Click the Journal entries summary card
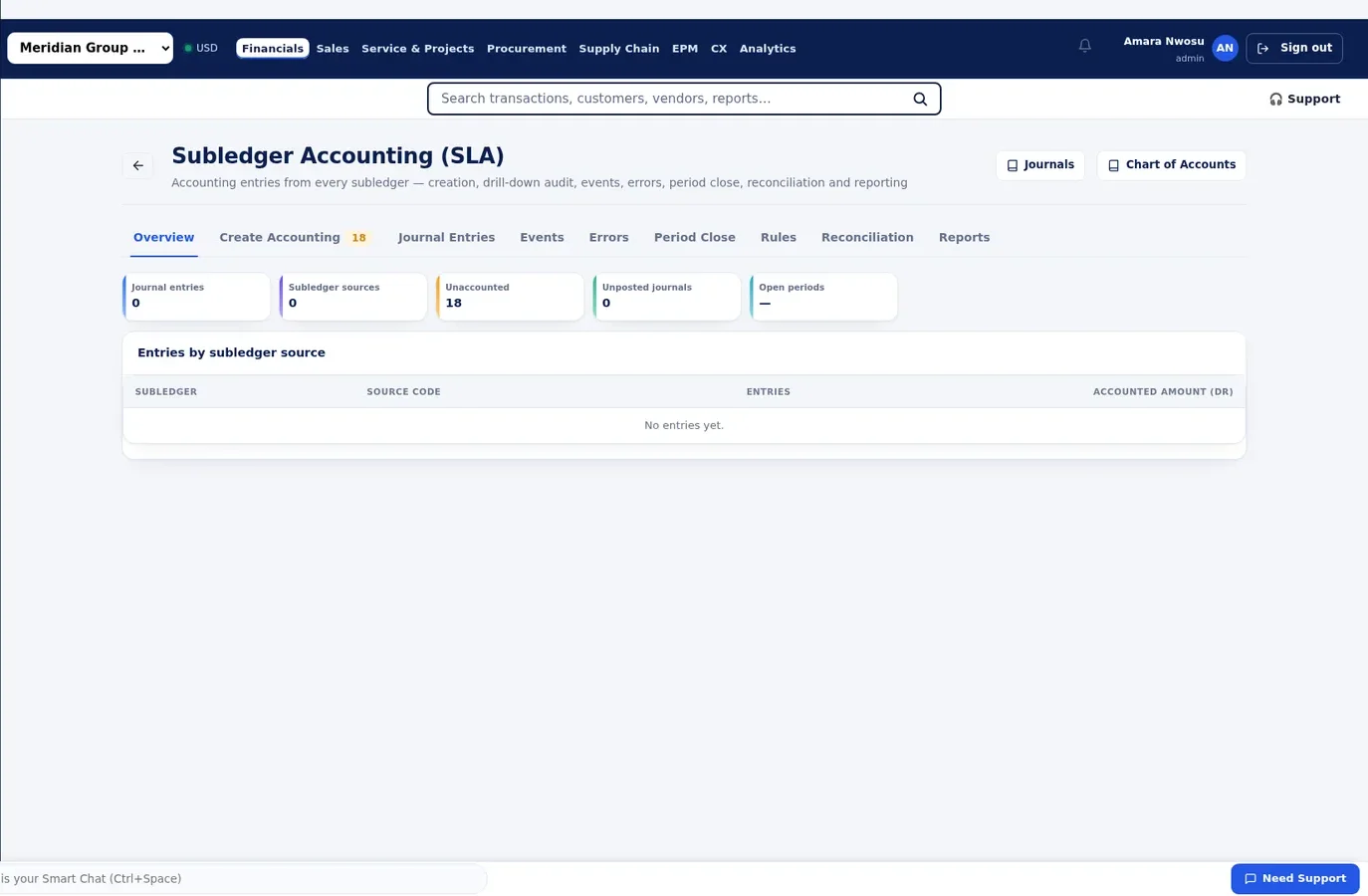Screen dimensions: 1368x896 click(x=196, y=297)
